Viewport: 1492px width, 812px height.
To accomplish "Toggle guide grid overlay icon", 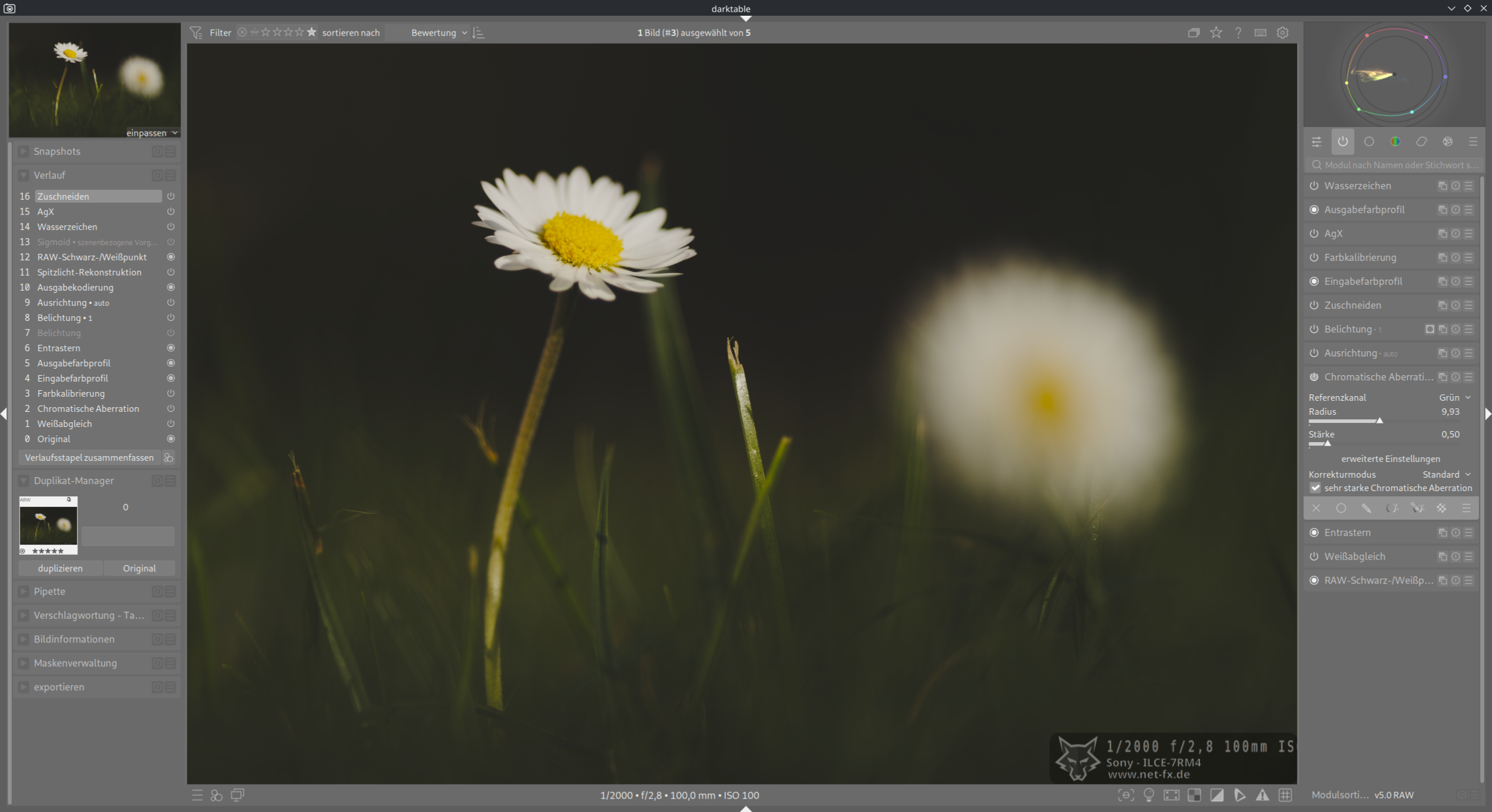I will [x=1285, y=795].
